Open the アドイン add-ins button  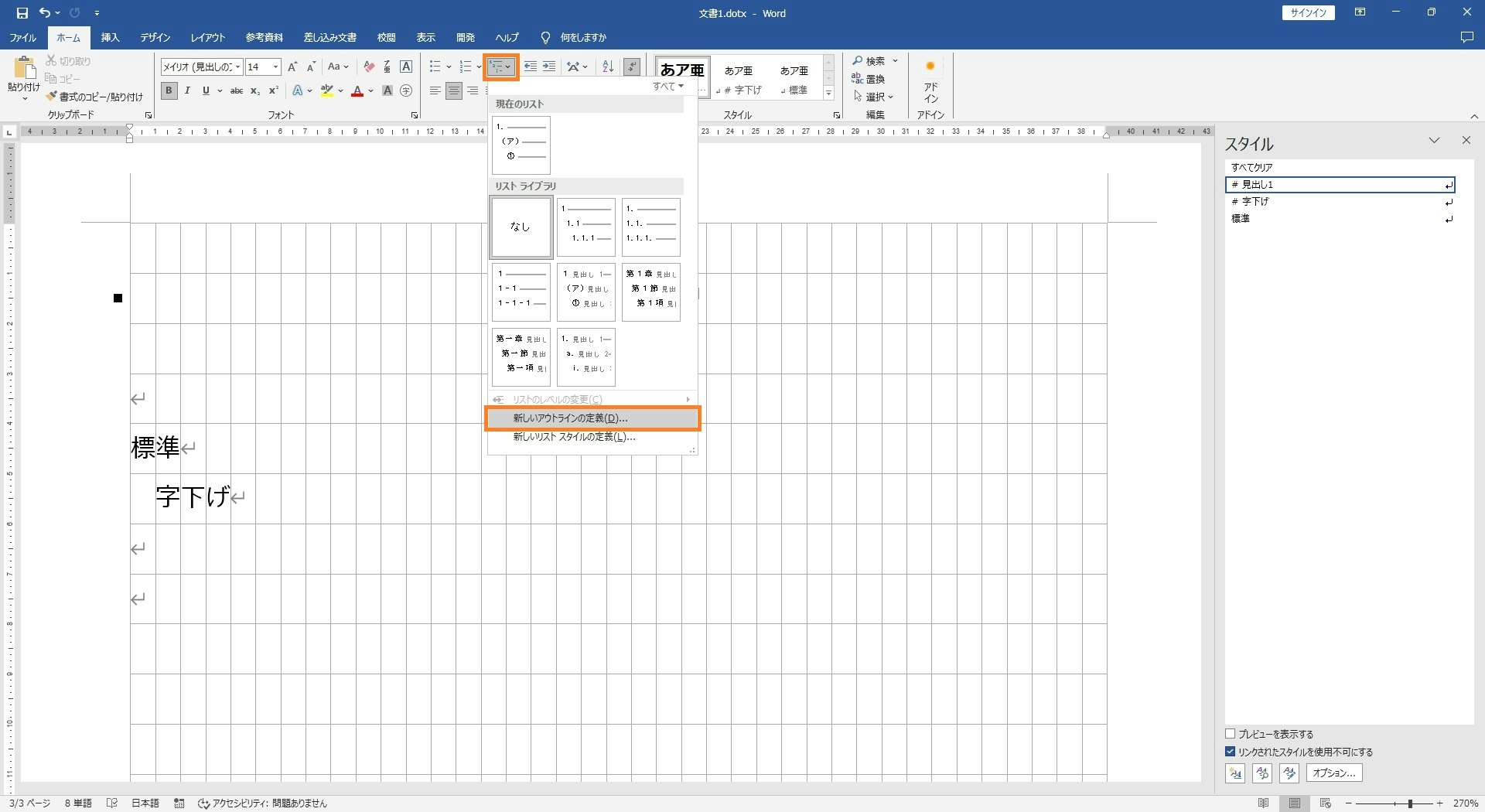tap(930, 80)
